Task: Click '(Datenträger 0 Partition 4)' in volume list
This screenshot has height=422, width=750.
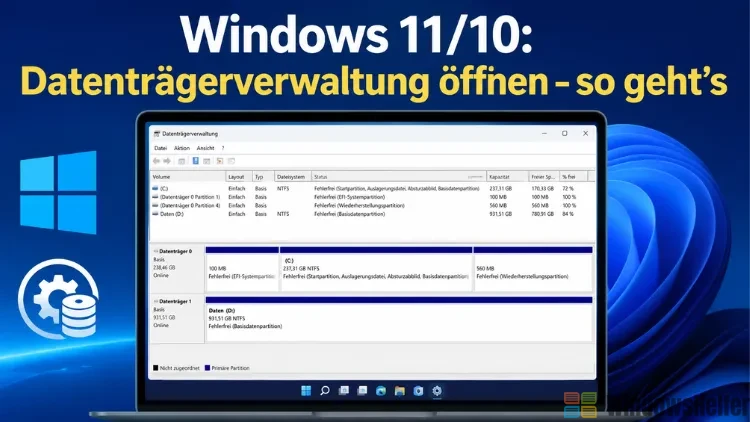Action: (x=190, y=205)
